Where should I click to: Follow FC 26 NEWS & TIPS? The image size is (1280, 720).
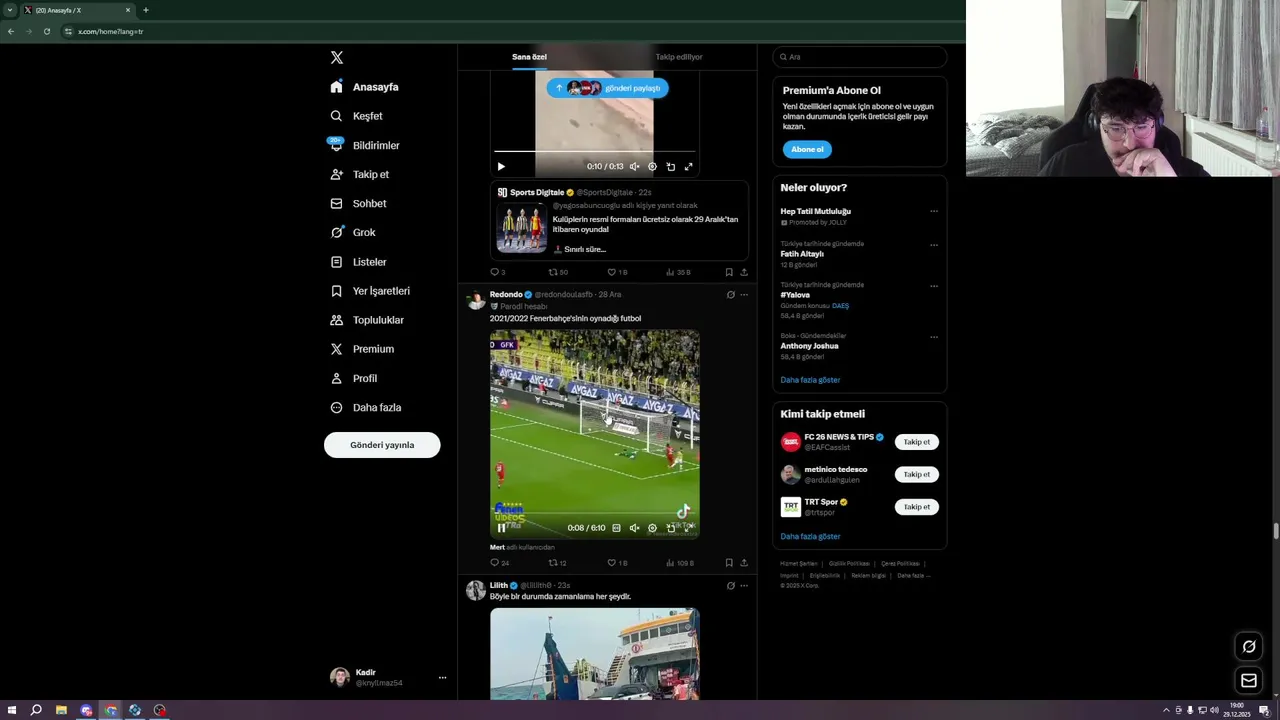coord(917,442)
